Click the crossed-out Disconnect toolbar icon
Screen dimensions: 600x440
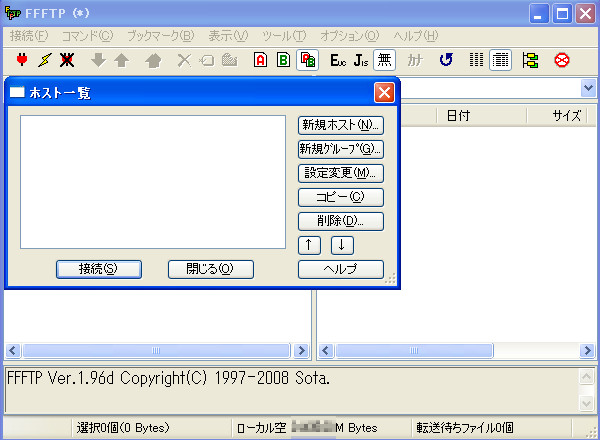(67, 60)
